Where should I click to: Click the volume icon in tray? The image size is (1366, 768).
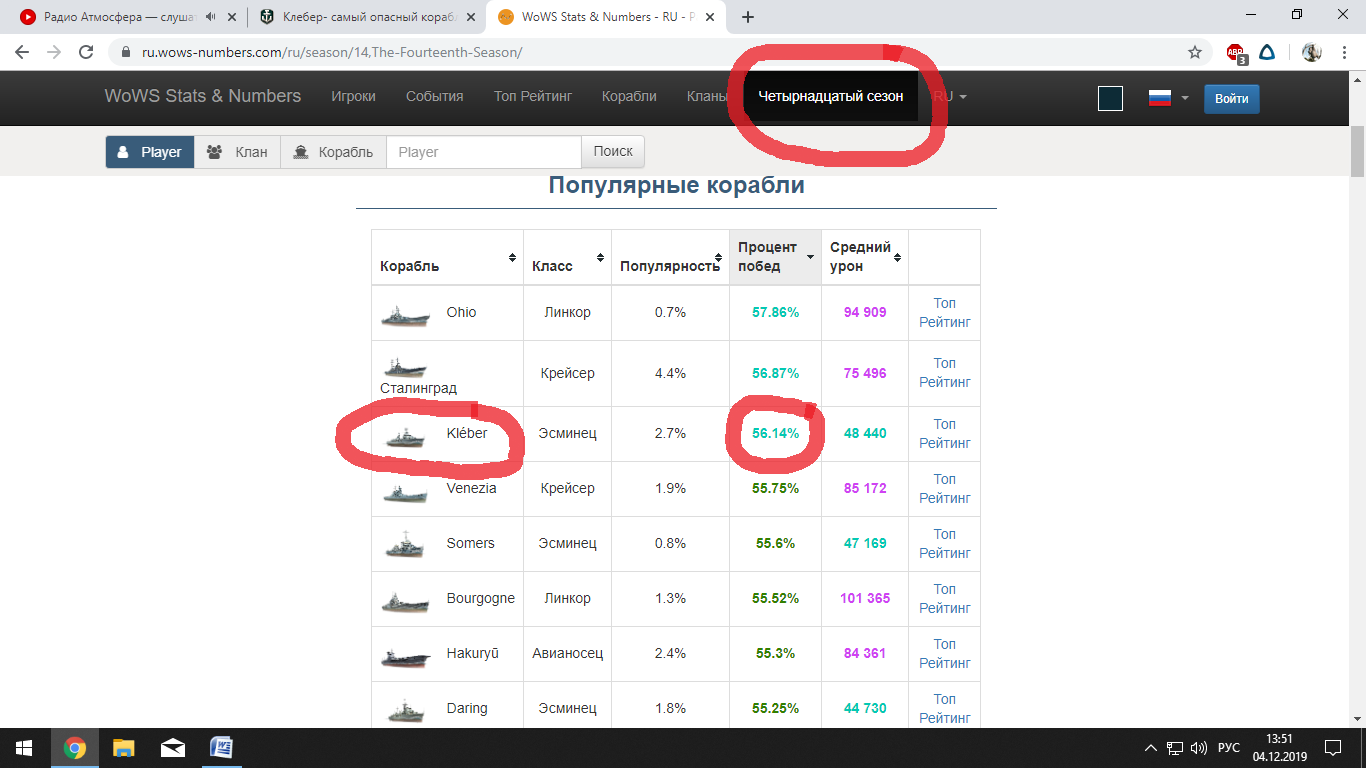(x=1199, y=748)
